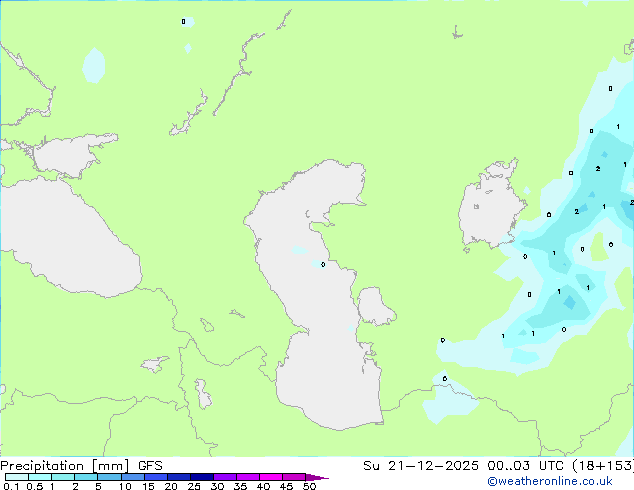Click the '10' legend scale value

tap(125, 486)
